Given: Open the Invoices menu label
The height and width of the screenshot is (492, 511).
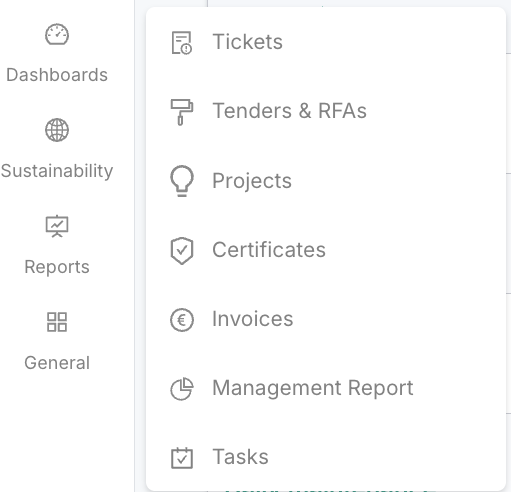Looking at the screenshot, I should (253, 319).
